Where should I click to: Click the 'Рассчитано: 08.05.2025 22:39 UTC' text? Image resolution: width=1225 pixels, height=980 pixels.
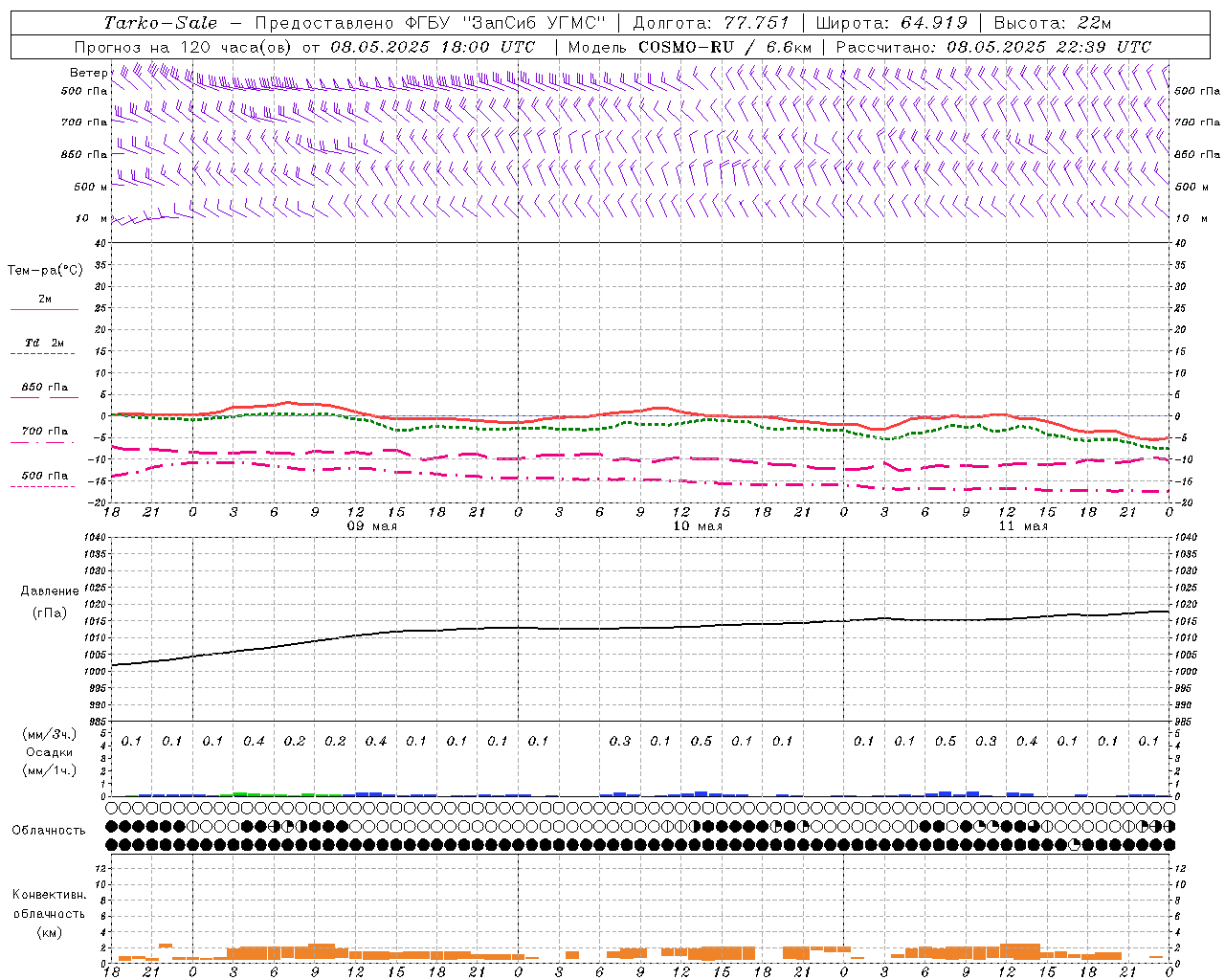[993, 47]
